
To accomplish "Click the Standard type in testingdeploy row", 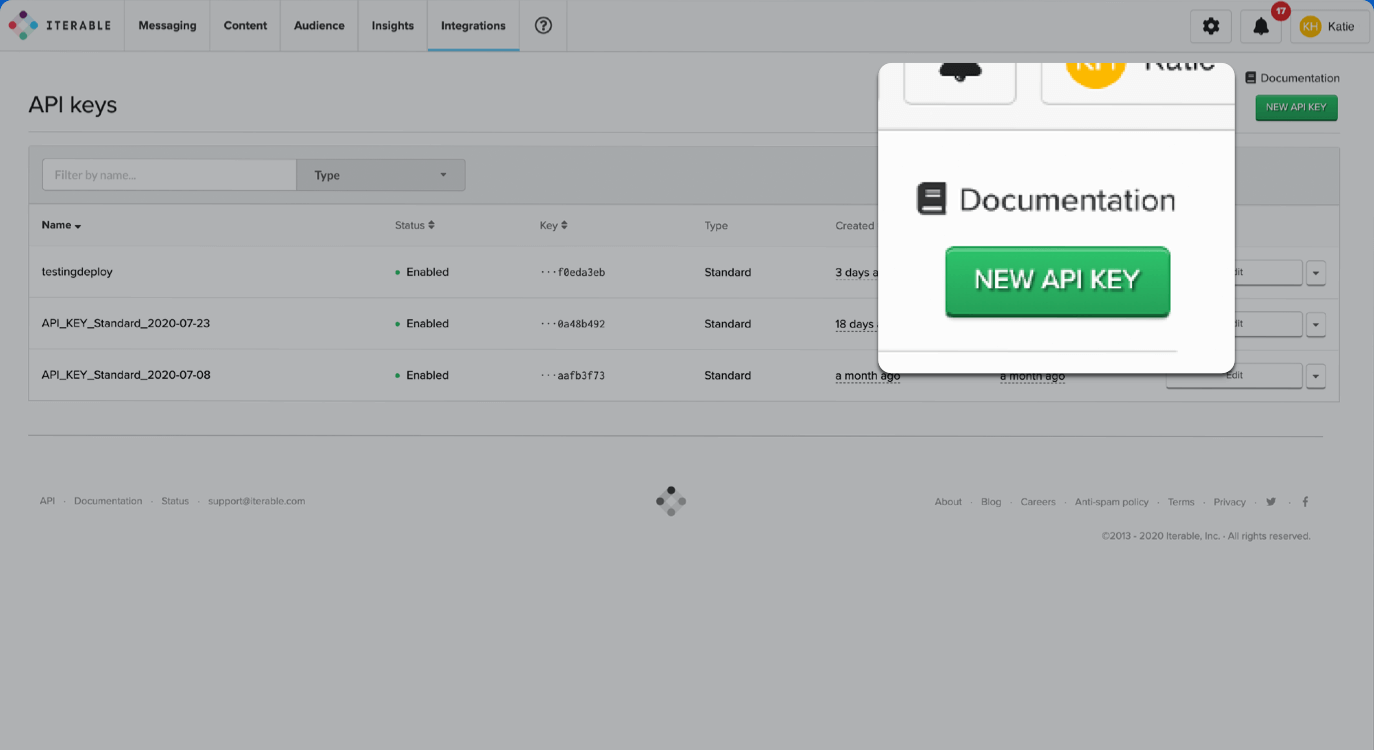I will coord(727,272).
